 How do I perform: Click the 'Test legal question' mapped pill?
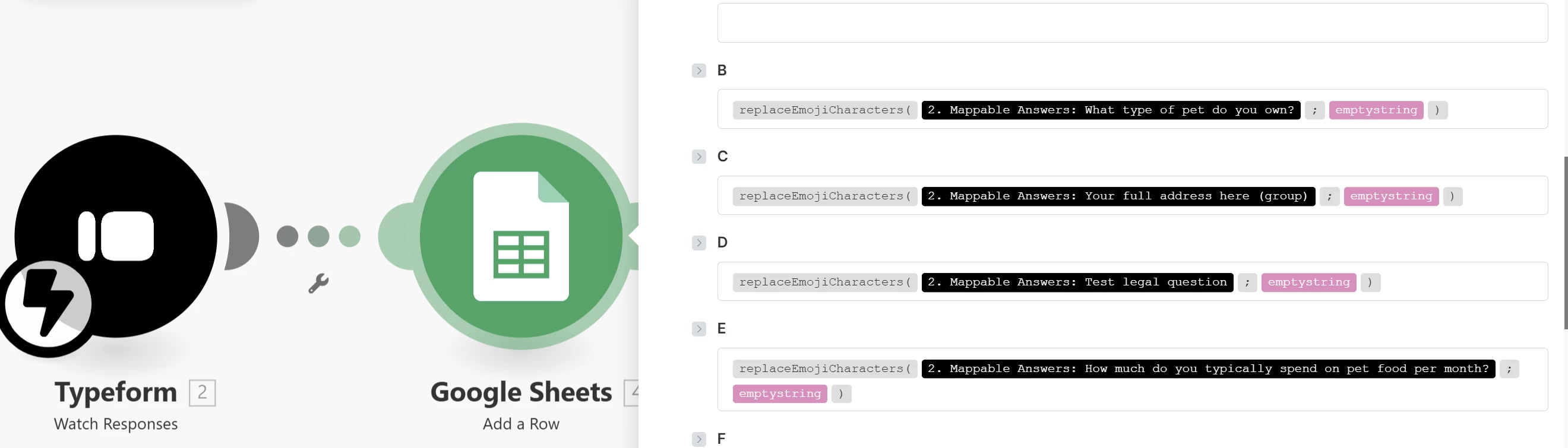click(x=1077, y=282)
